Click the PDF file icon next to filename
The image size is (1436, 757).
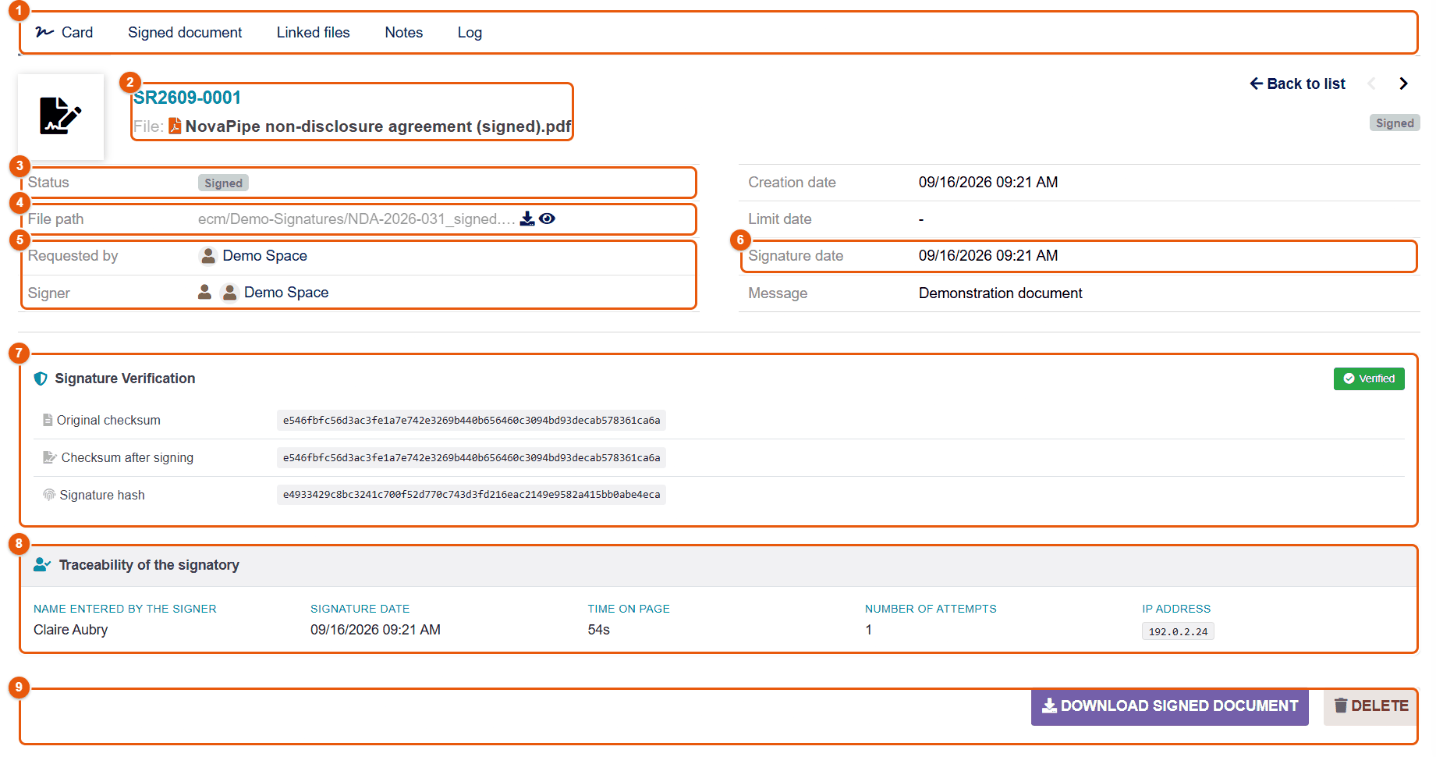tap(175, 126)
